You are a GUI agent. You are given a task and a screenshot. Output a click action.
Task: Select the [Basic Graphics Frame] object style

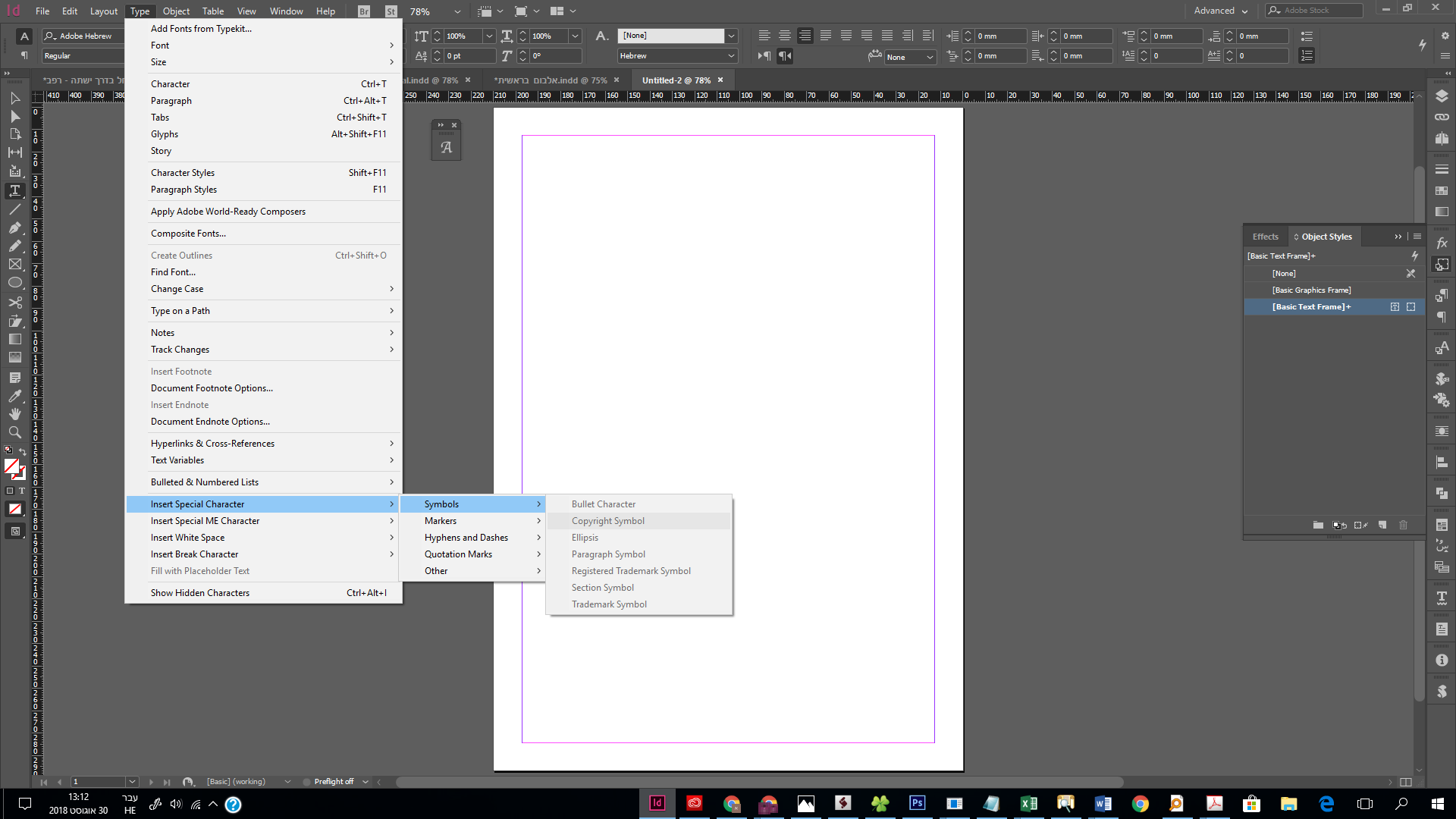[1311, 290]
